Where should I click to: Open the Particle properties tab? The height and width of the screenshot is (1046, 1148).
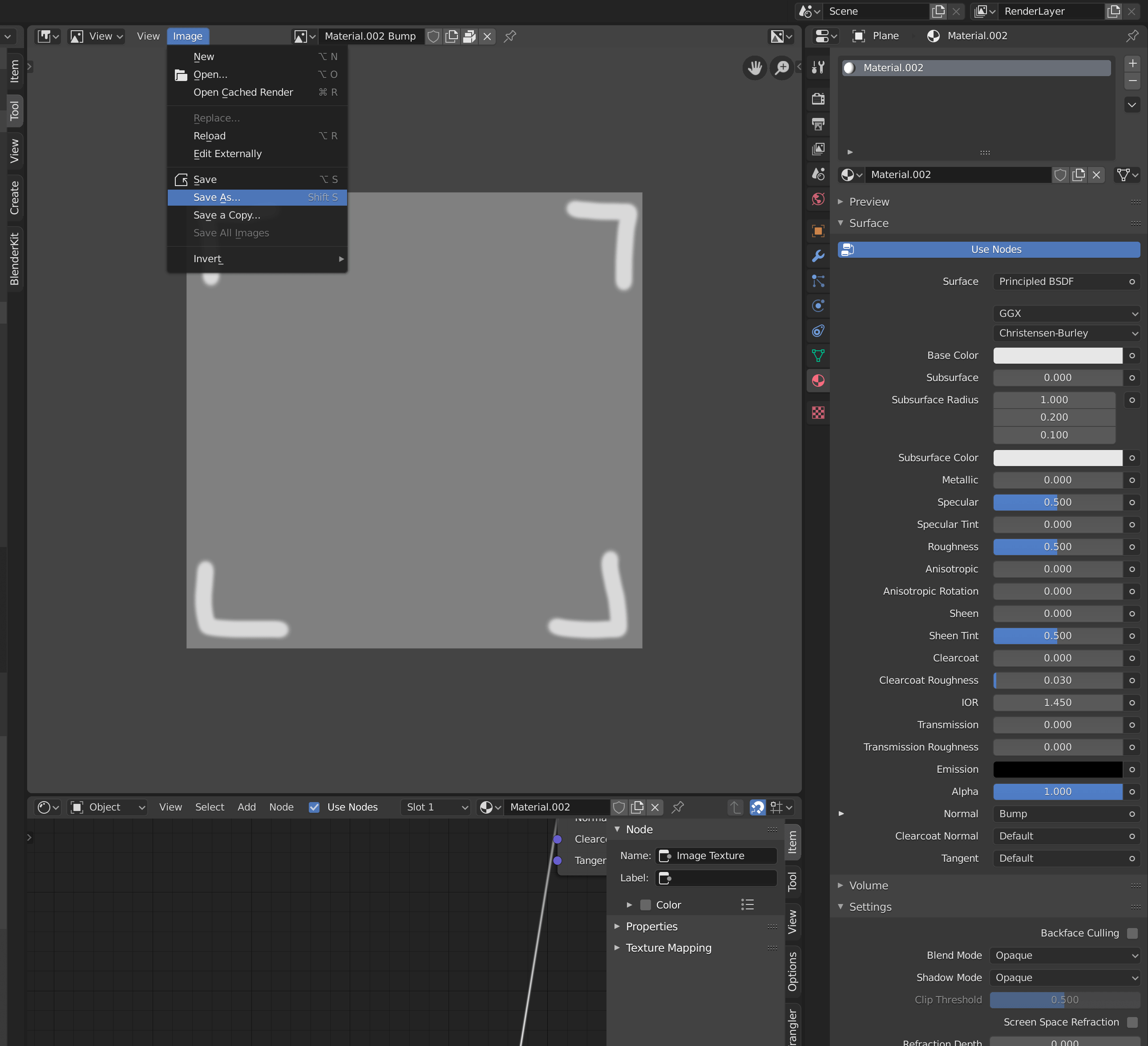tap(818, 281)
